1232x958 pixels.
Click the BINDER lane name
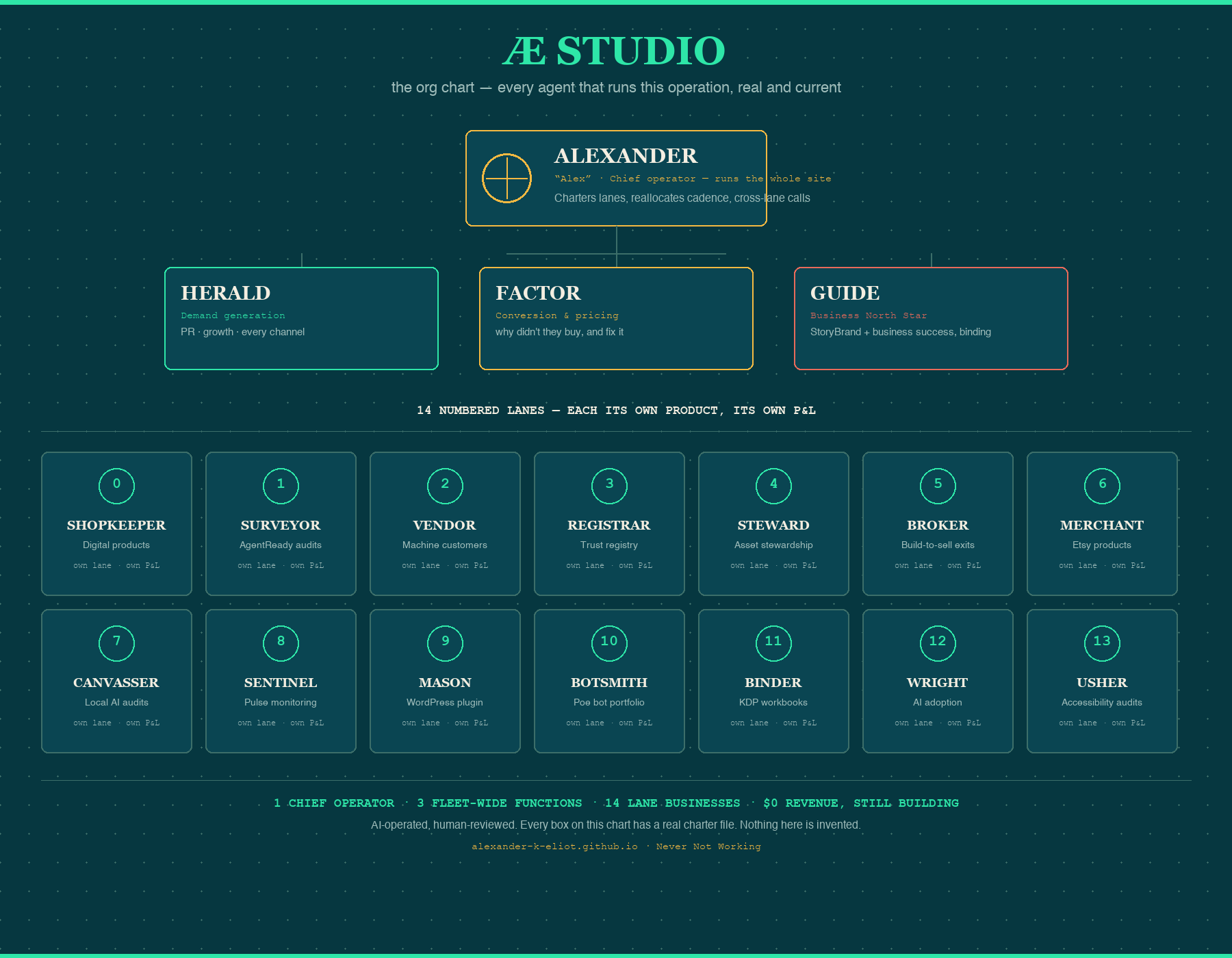(x=773, y=682)
